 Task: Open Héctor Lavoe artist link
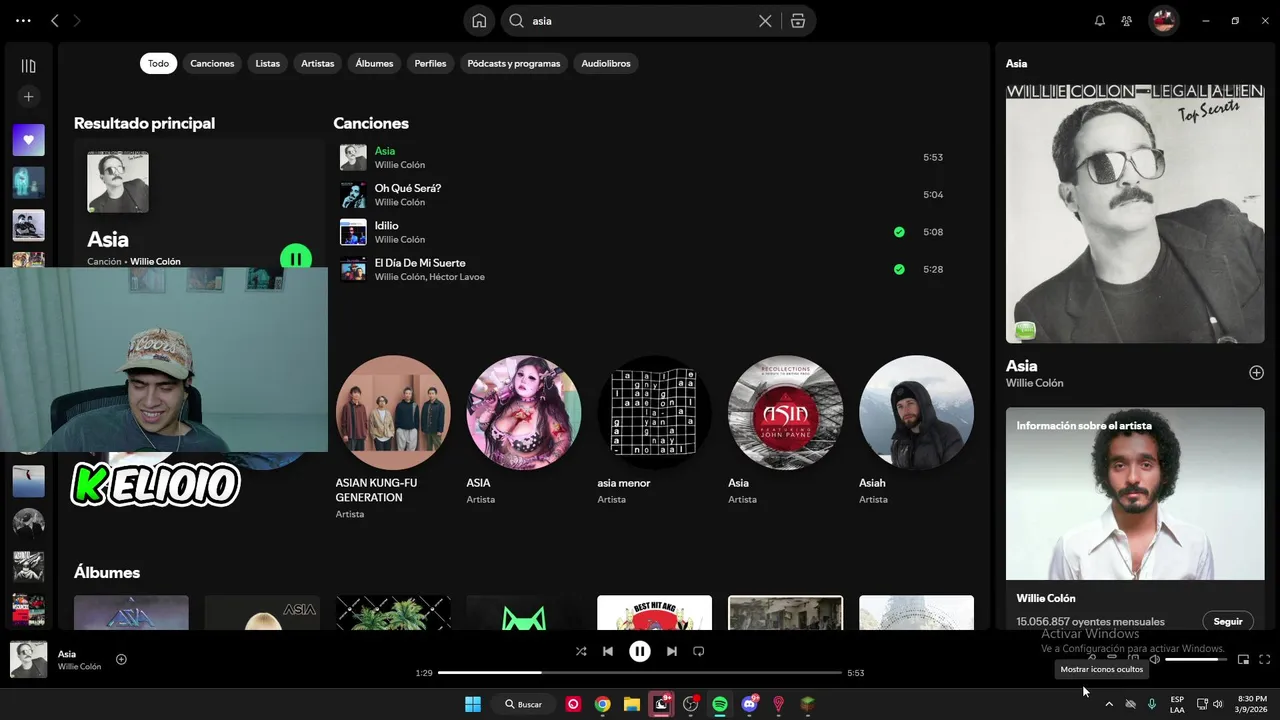(x=457, y=277)
